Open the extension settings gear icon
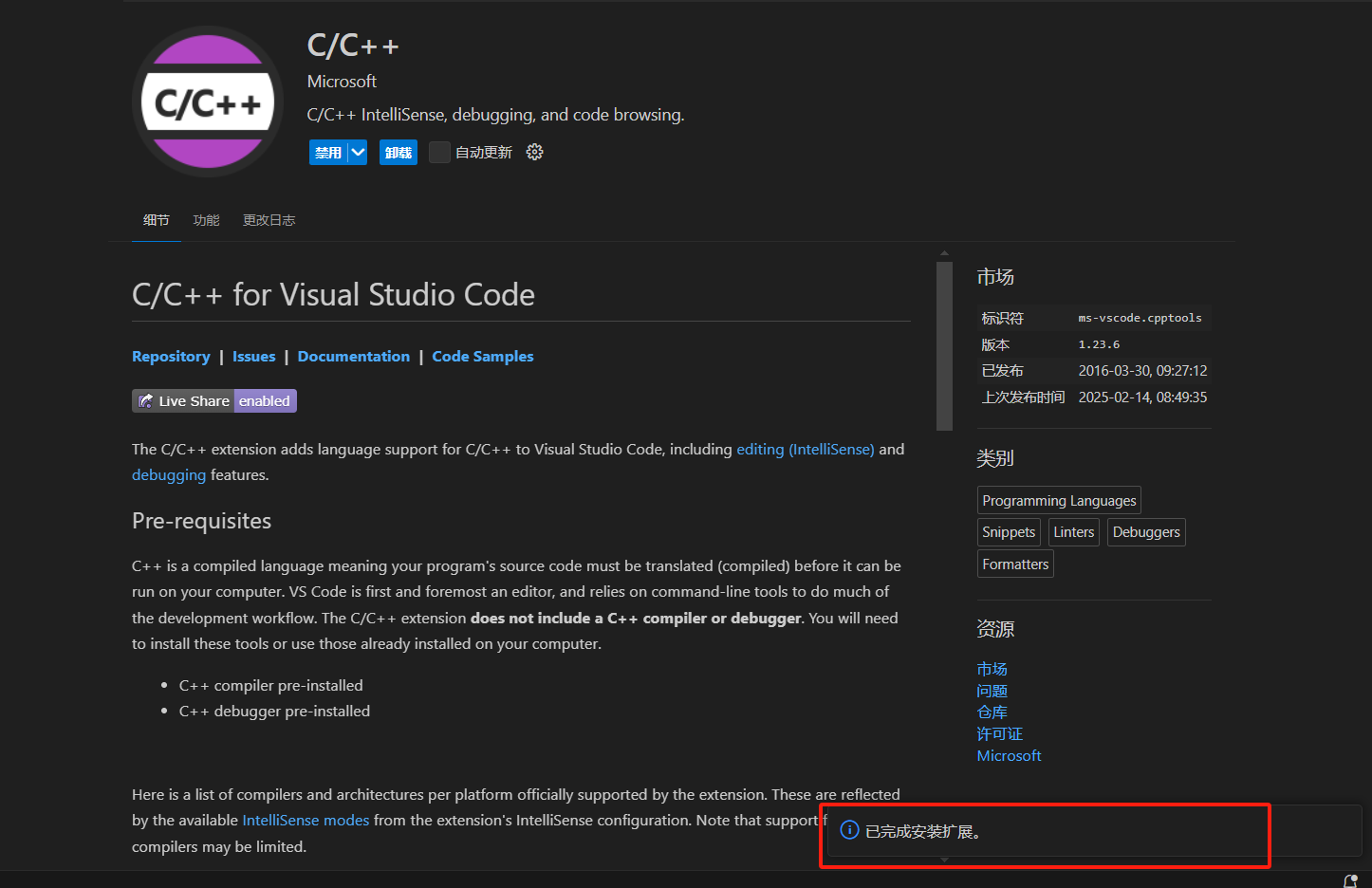Viewport: 1372px width, 888px height. [x=535, y=152]
